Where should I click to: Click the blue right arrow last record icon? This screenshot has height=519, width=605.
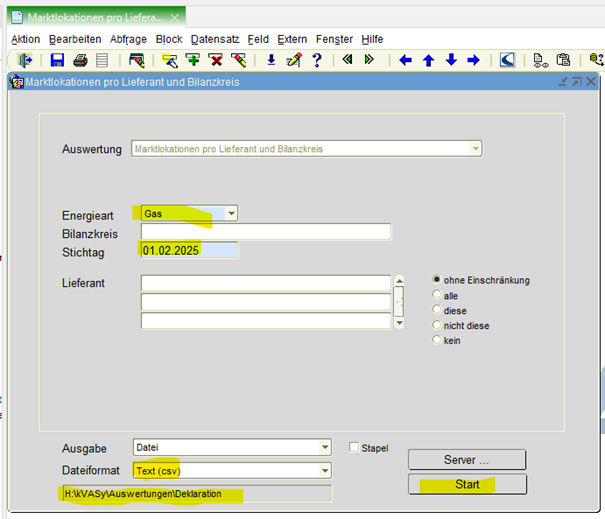(473, 60)
